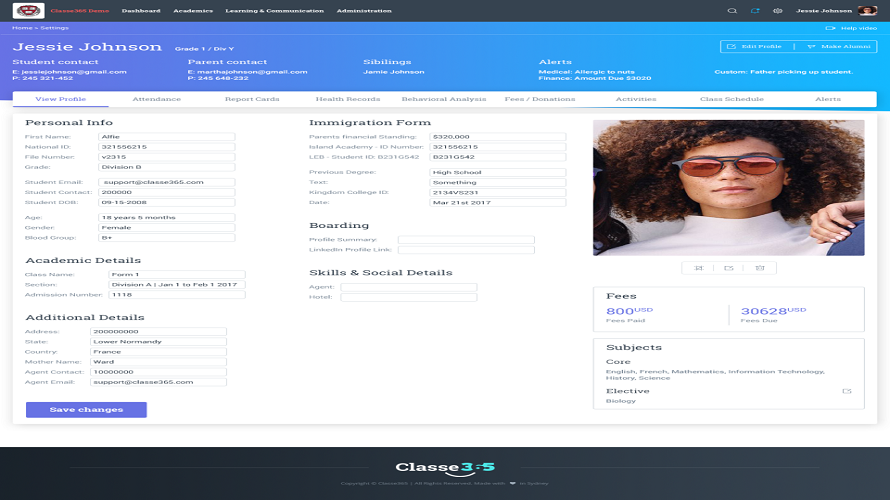Click the Gender field showing Female

[x=166, y=228]
